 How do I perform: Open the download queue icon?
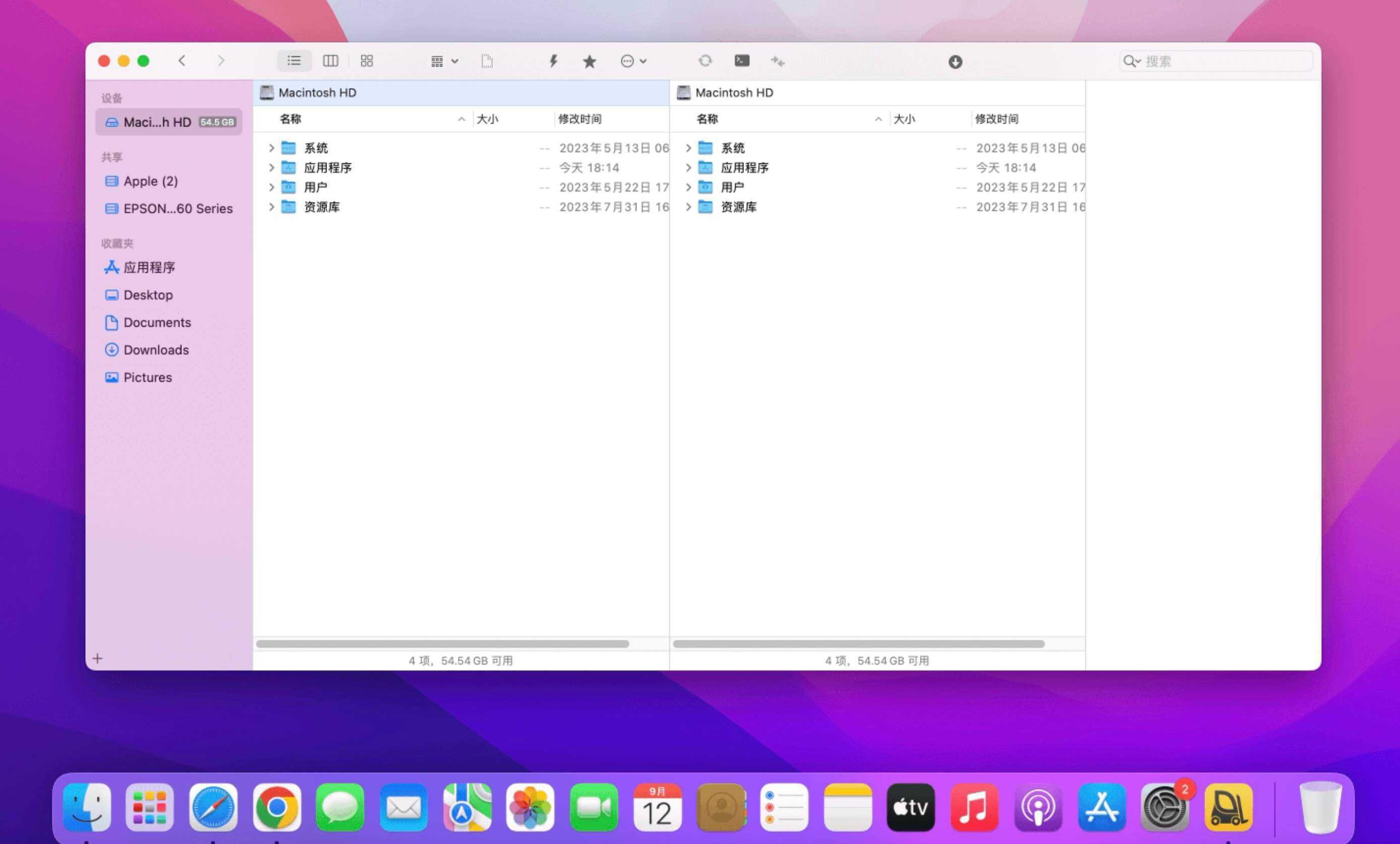pos(955,61)
